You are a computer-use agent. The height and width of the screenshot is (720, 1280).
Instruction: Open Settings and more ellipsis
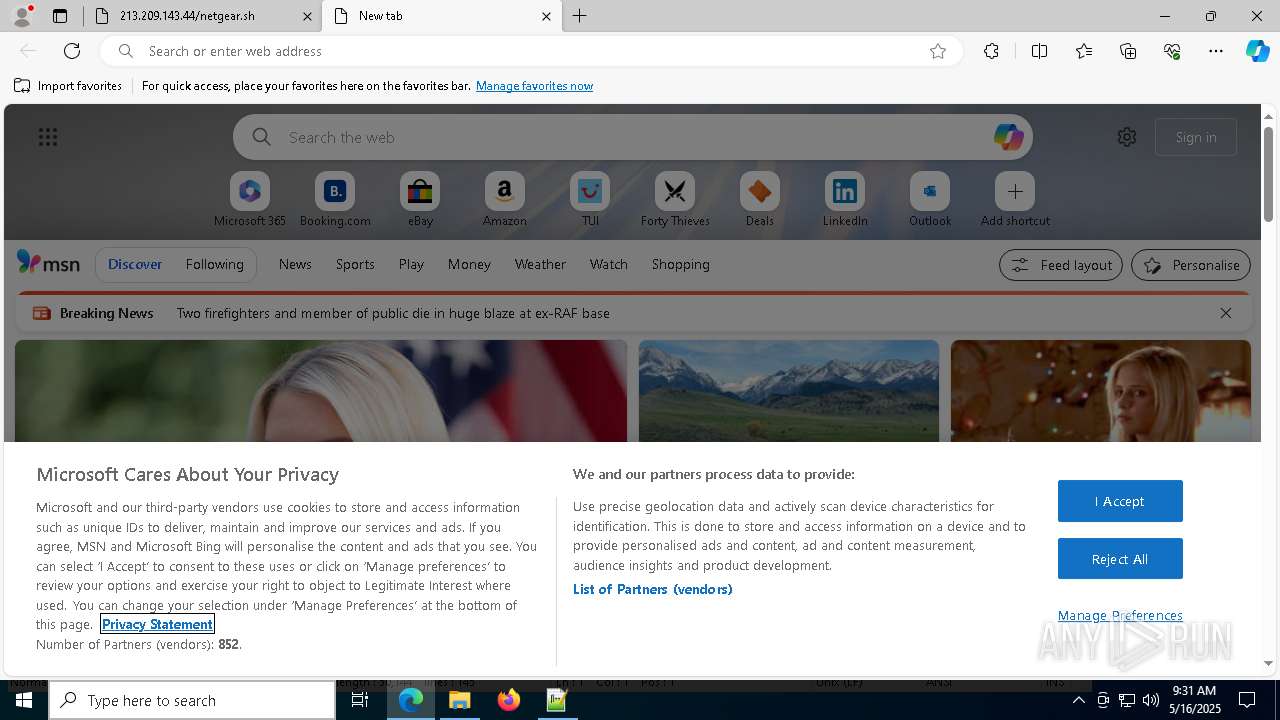coord(1216,51)
